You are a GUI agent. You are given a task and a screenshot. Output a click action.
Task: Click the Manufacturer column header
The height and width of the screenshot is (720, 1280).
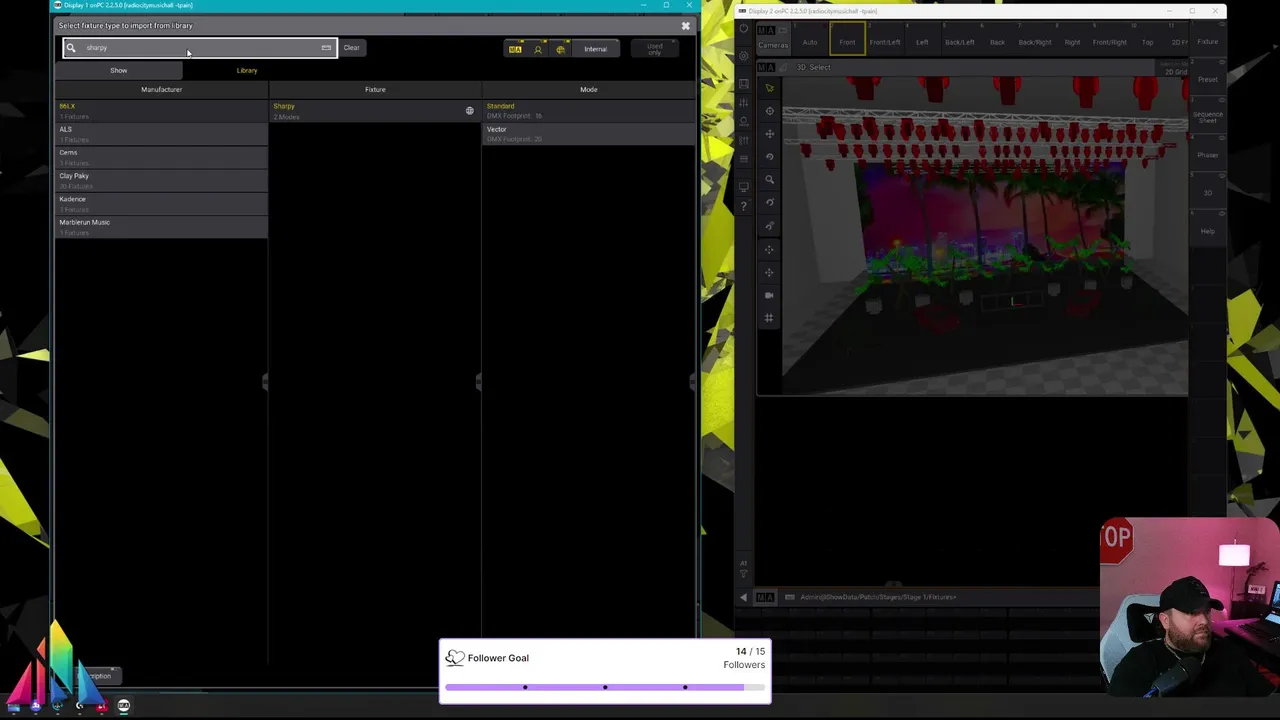[x=161, y=90]
